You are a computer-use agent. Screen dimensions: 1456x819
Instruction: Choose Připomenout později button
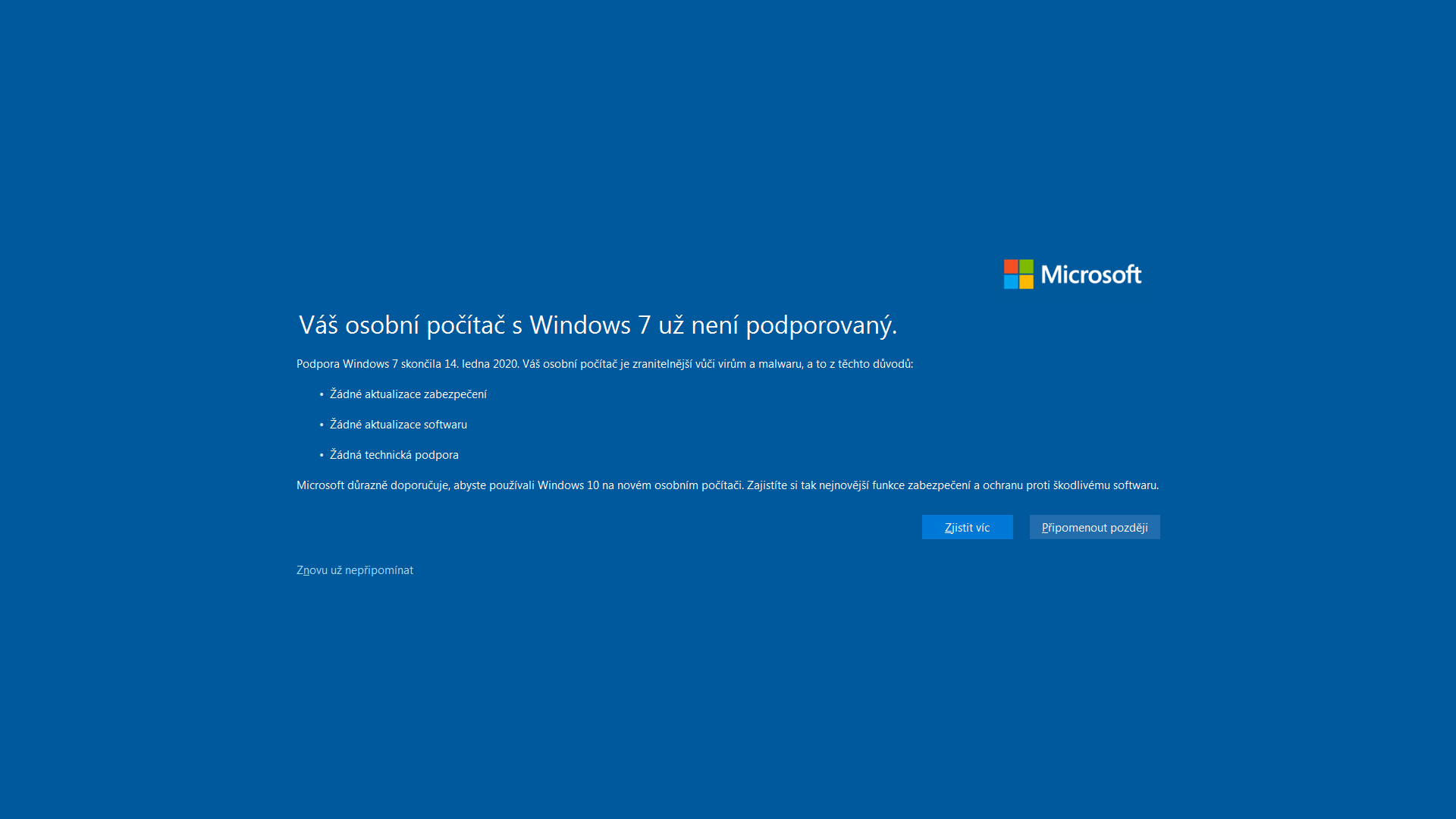coord(1094,527)
